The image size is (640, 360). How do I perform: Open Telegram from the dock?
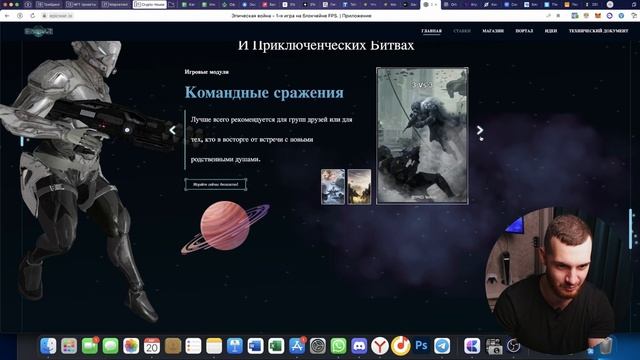pyautogui.click(x=442, y=346)
